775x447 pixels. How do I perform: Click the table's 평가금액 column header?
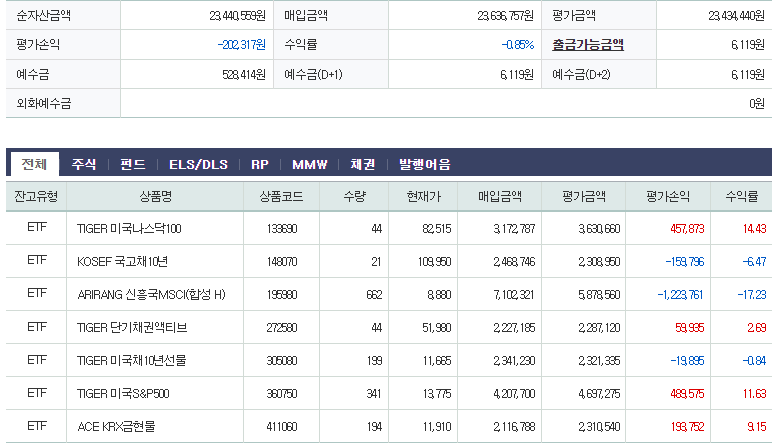(584, 197)
